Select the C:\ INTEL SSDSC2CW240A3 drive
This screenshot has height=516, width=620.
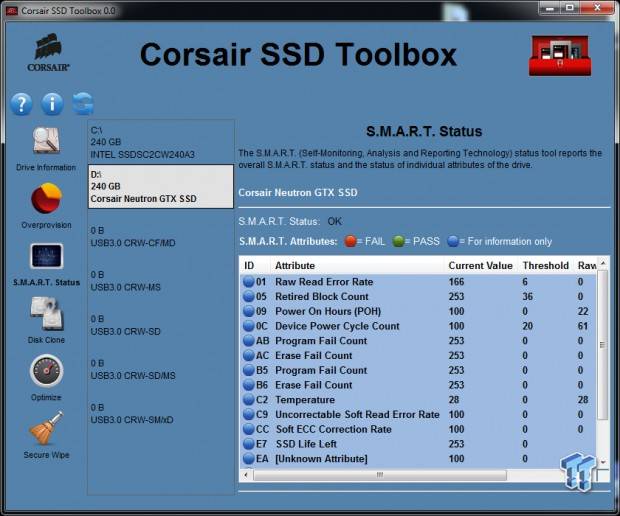[x=161, y=142]
